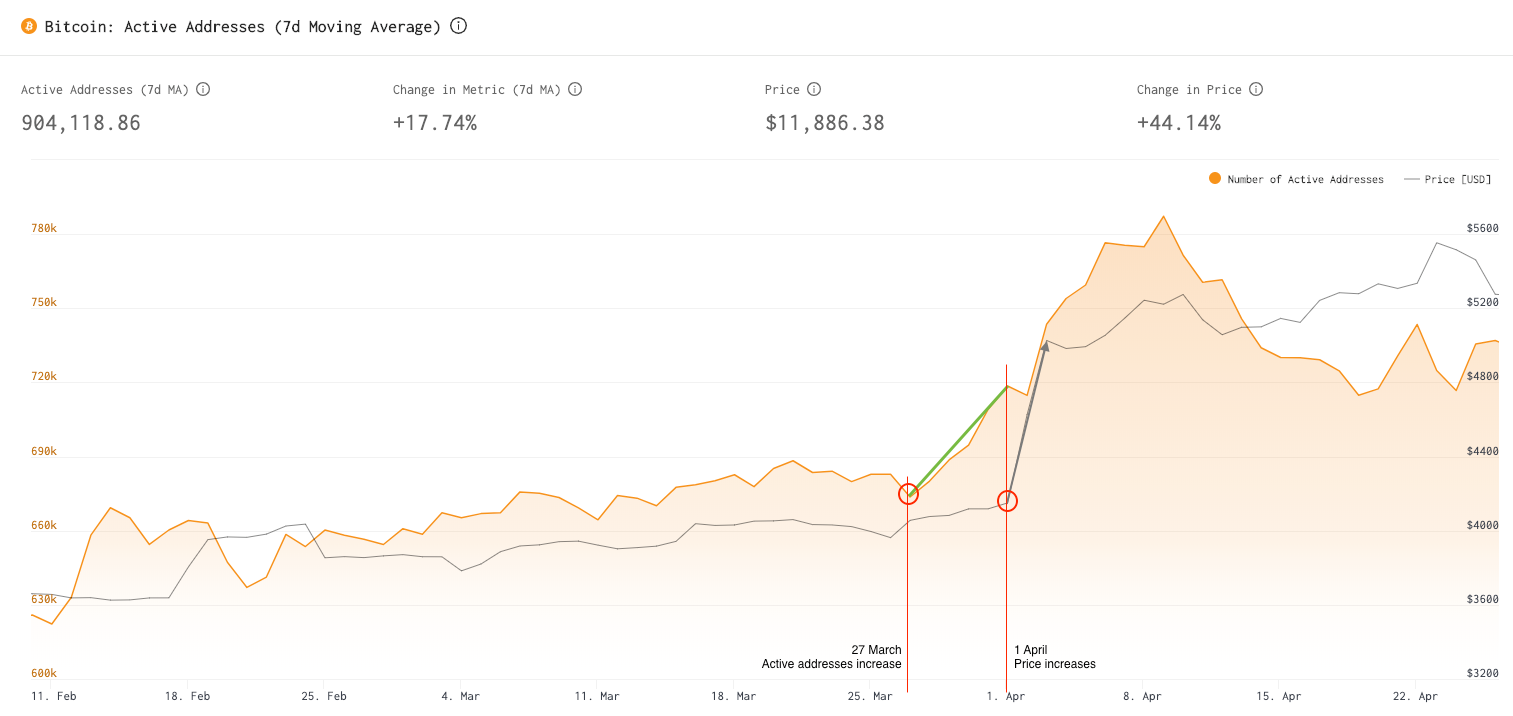The height and width of the screenshot is (716, 1513).
Task: Show info tooltip icon beside Price label
Action: point(814,89)
